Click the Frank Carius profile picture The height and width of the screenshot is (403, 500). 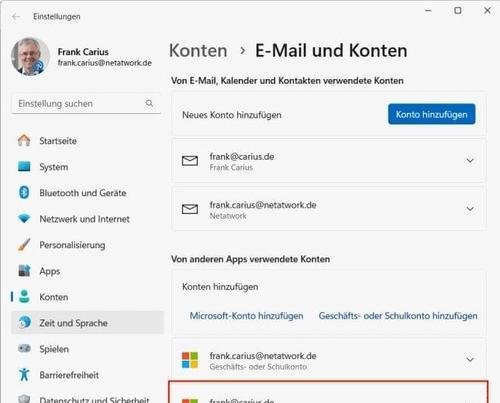tap(30, 56)
